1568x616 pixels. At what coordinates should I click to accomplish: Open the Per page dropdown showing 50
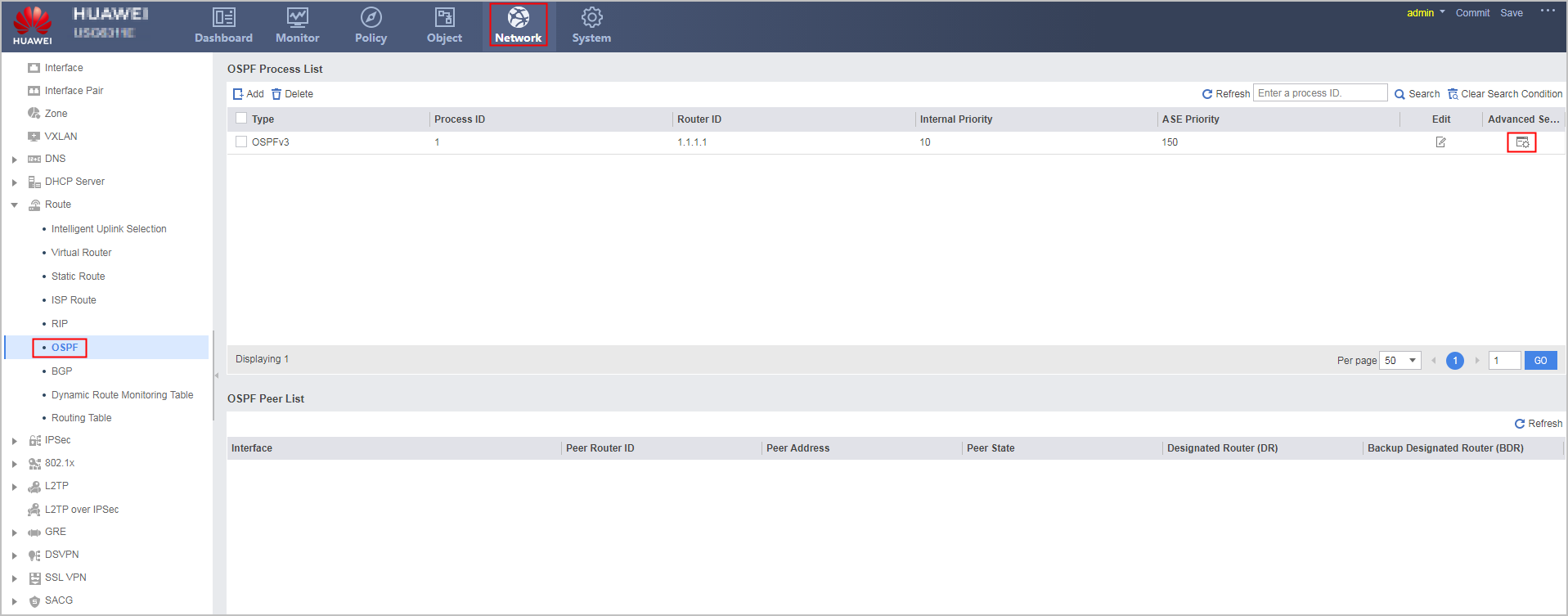1400,361
